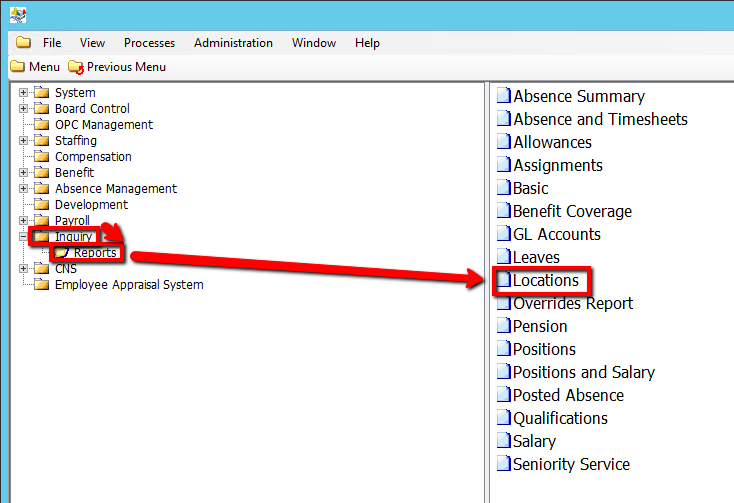Open the Qualifications report

tap(560, 419)
